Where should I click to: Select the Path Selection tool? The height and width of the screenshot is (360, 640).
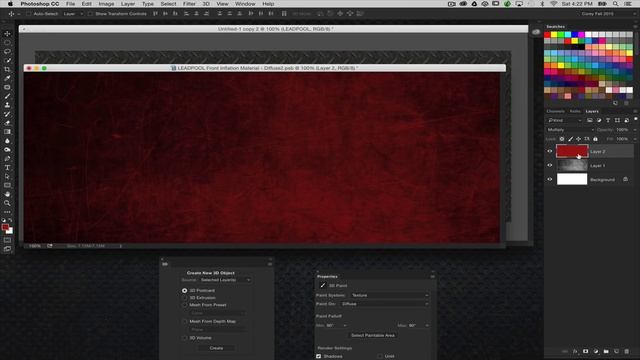pos(7,177)
